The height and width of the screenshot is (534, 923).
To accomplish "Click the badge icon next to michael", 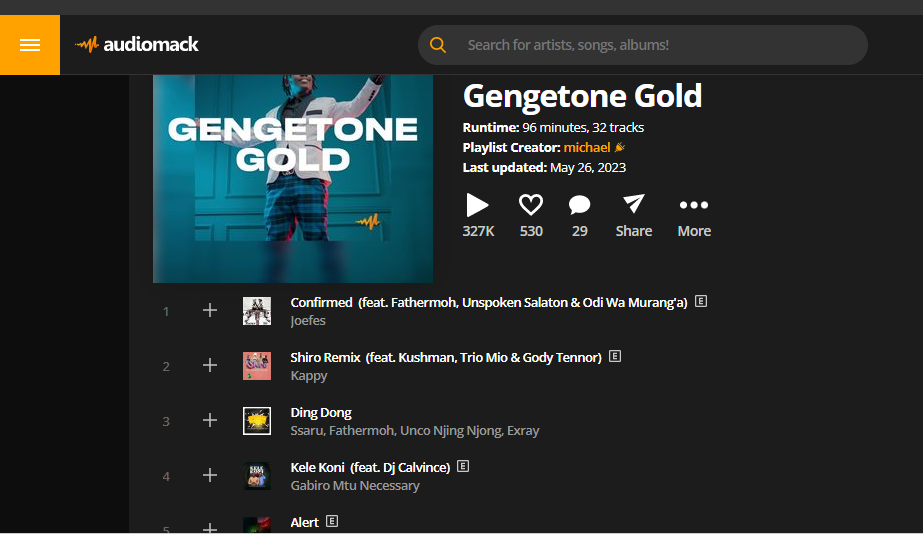I will 619,147.
